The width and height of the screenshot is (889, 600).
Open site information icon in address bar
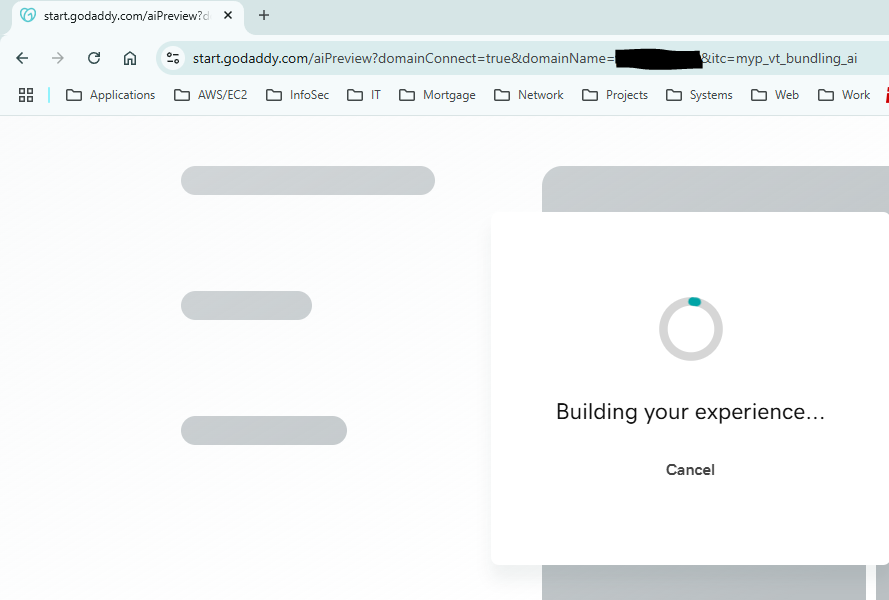coord(173,58)
